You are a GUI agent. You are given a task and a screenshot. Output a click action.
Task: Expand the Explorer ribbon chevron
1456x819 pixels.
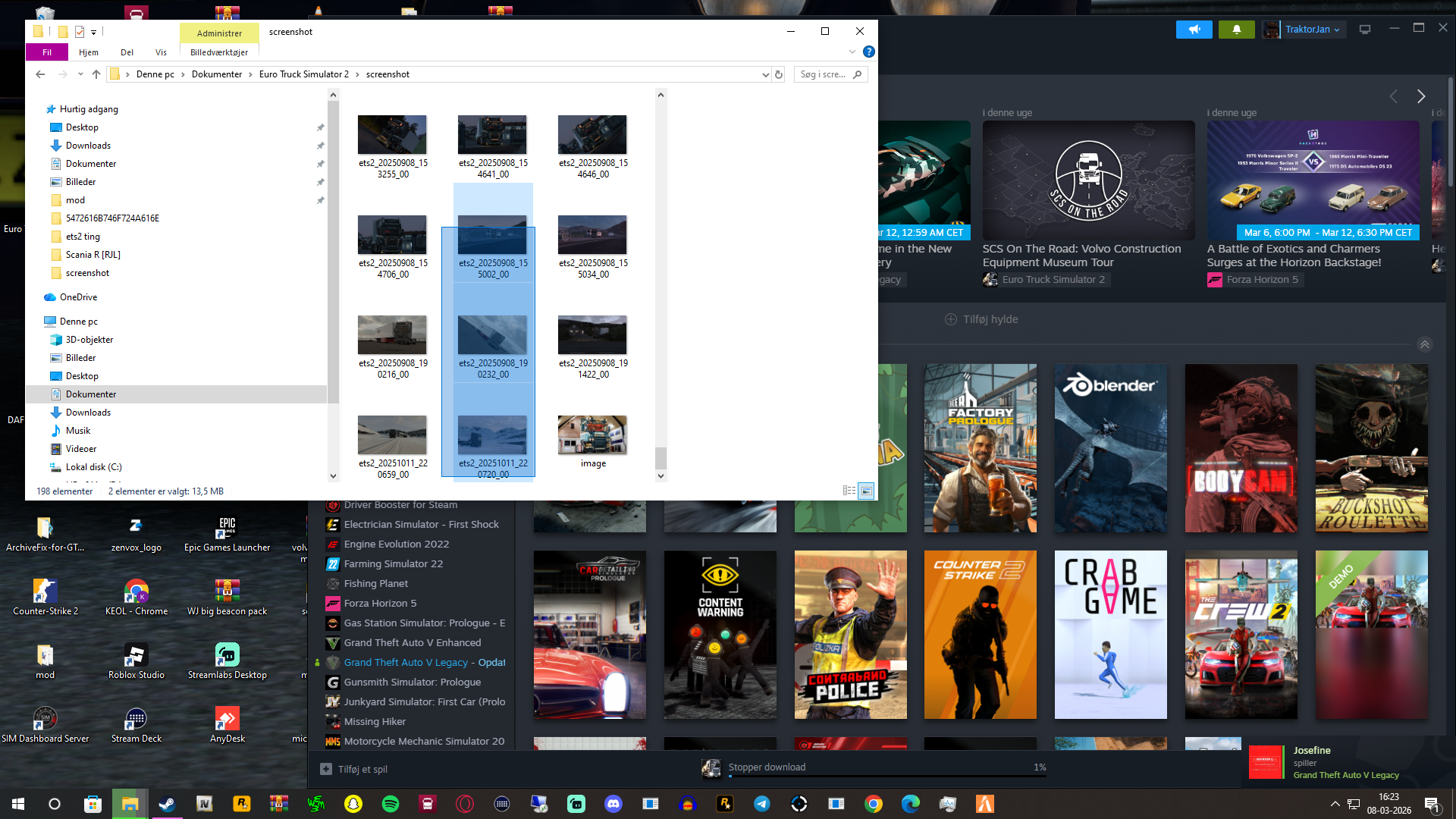(x=852, y=52)
